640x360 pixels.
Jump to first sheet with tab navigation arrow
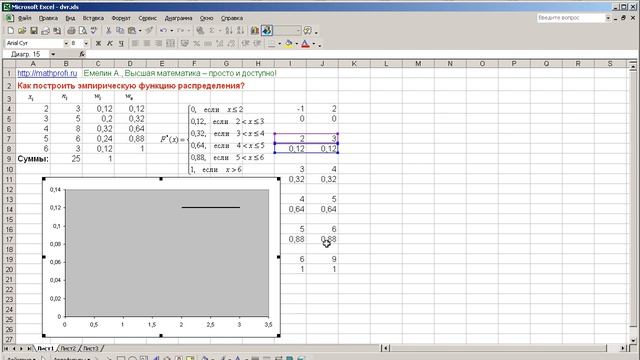tap(7, 348)
